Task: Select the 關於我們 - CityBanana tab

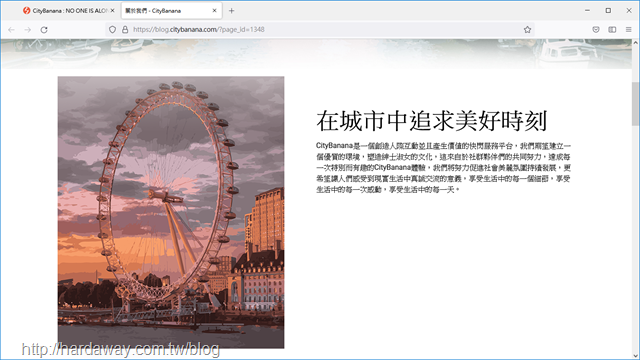Action: tap(171, 11)
